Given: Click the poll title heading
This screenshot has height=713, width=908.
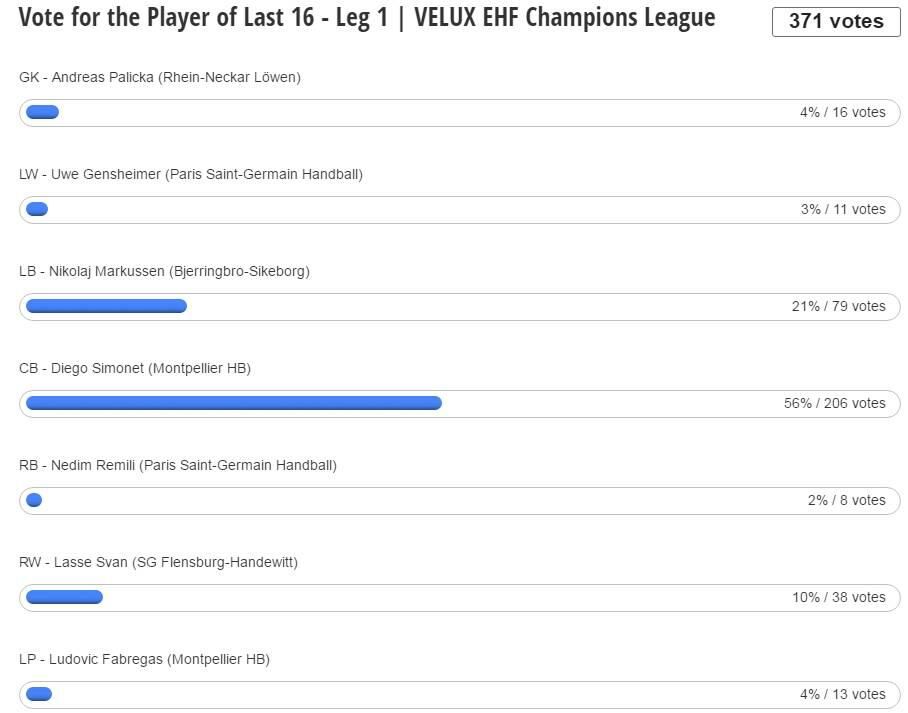Looking at the screenshot, I should (367, 18).
